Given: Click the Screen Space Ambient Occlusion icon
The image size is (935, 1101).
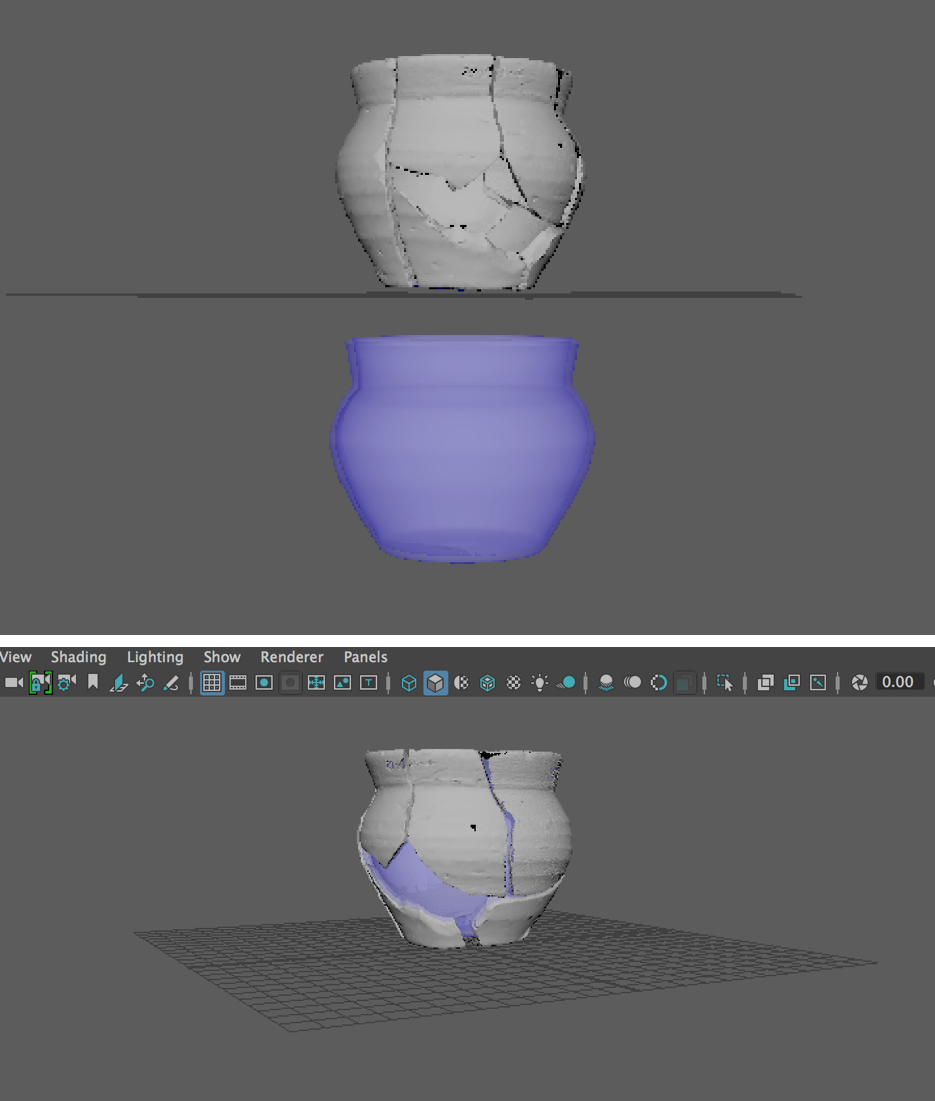Looking at the screenshot, I should [x=606, y=683].
